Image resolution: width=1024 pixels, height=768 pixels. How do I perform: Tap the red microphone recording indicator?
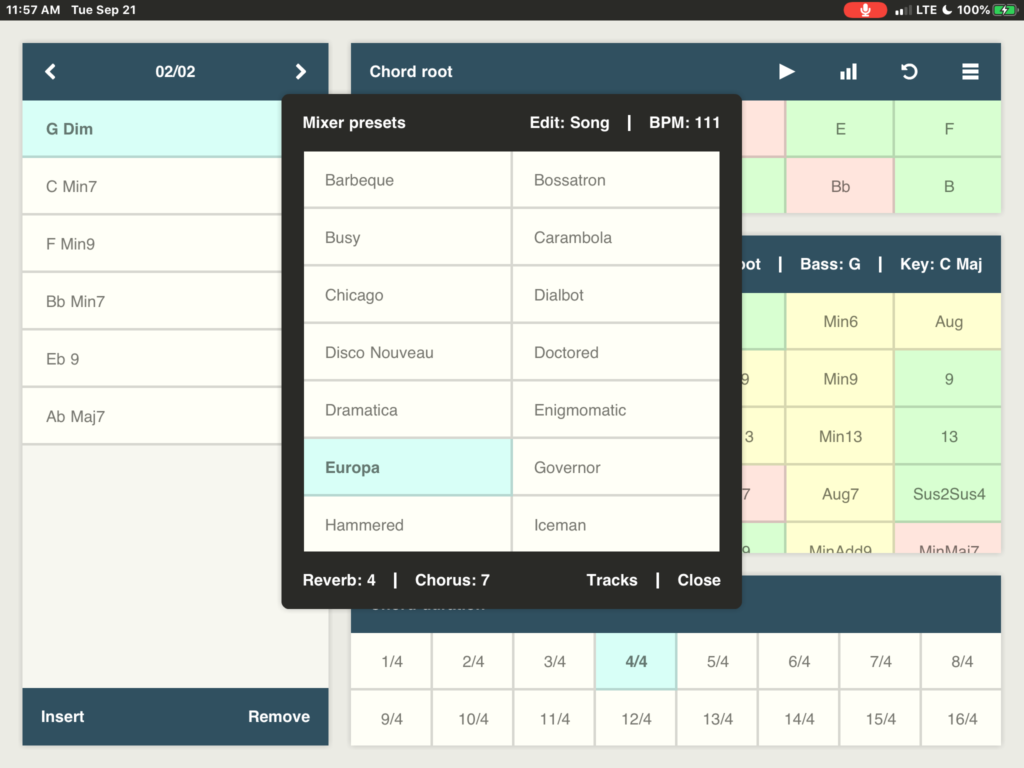tap(865, 10)
